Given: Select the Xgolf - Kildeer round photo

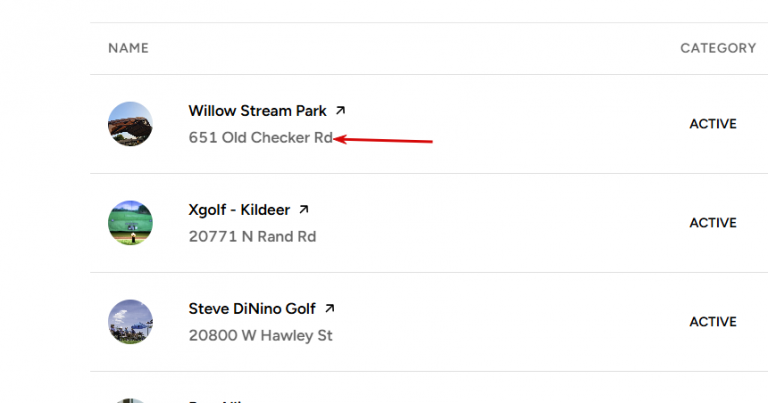Looking at the screenshot, I should tap(130, 223).
